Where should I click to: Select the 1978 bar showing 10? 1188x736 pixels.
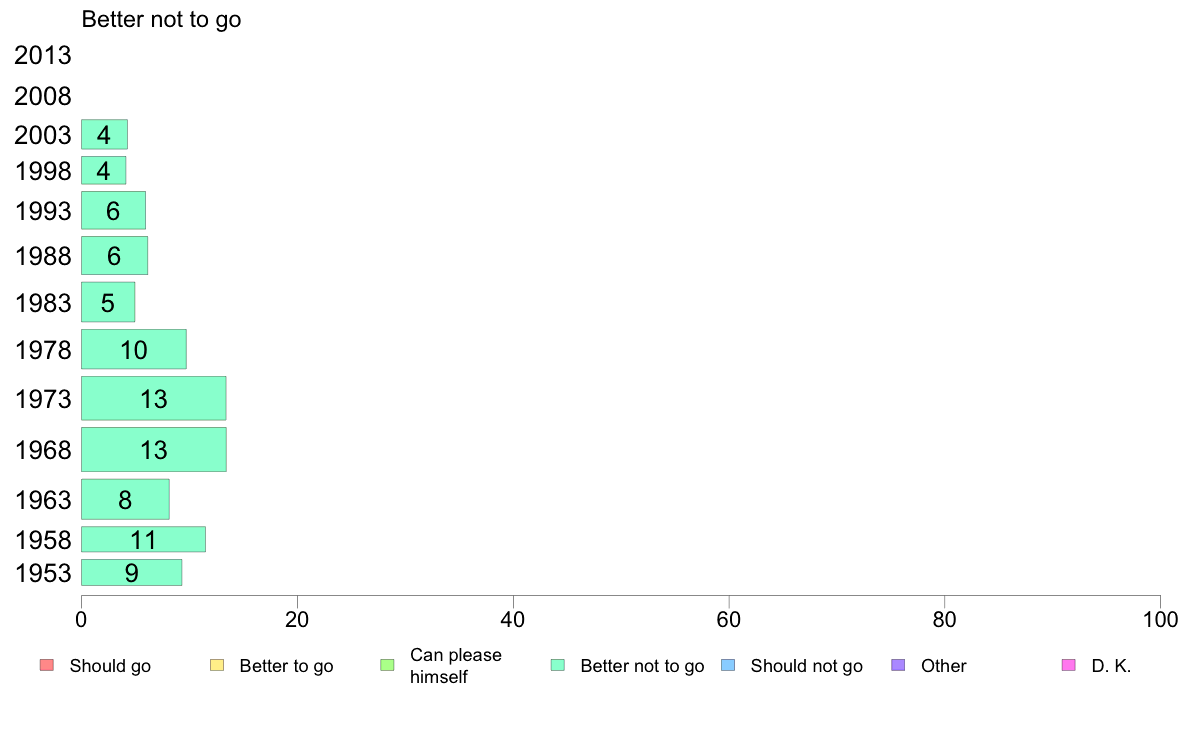point(134,349)
